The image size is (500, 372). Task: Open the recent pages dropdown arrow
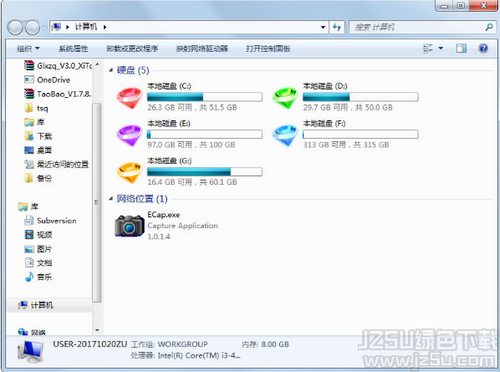click(44, 28)
